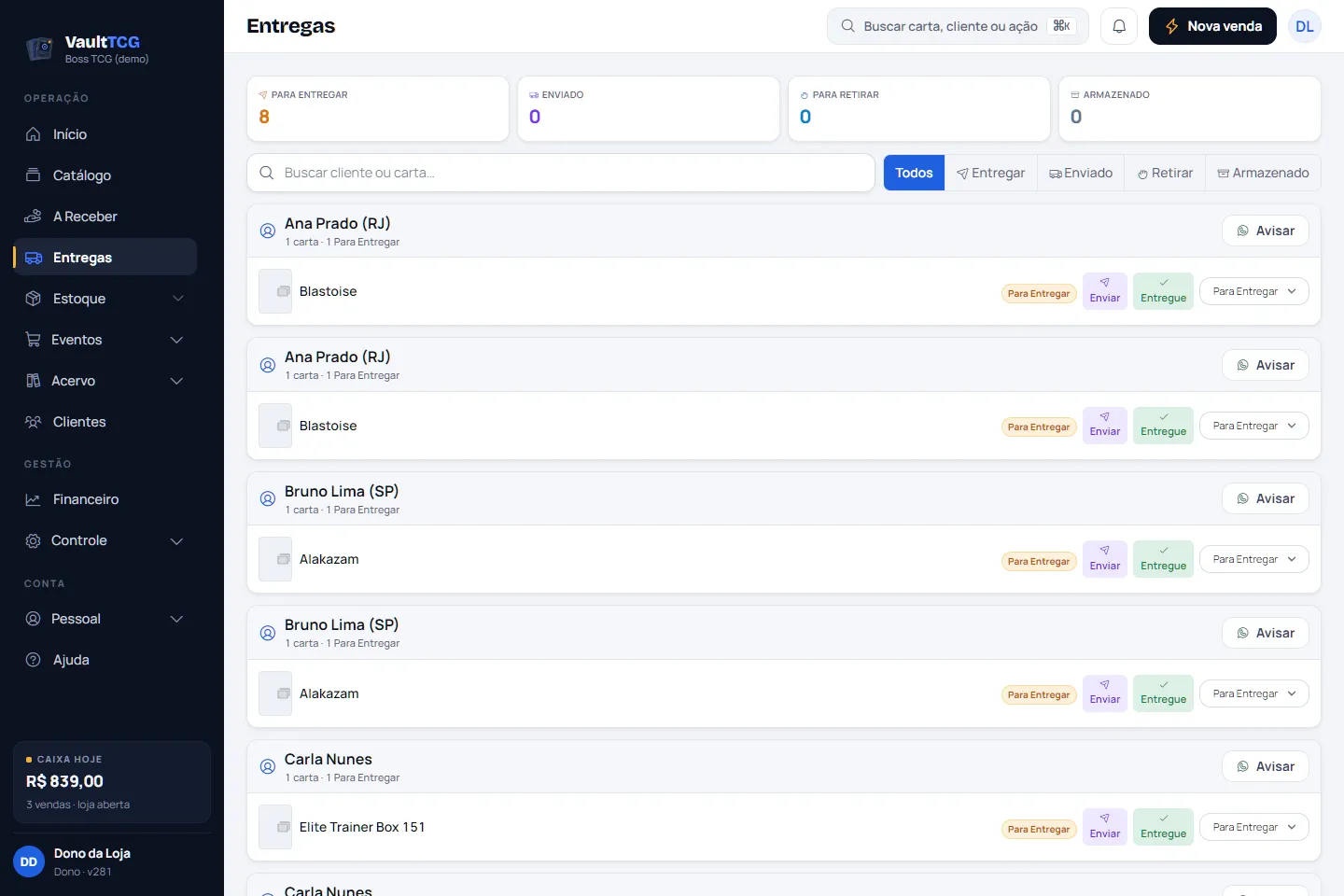Screen dimensions: 1344x896
Task: Click the first Blastoise card thumbnail
Action: [275, 292]
